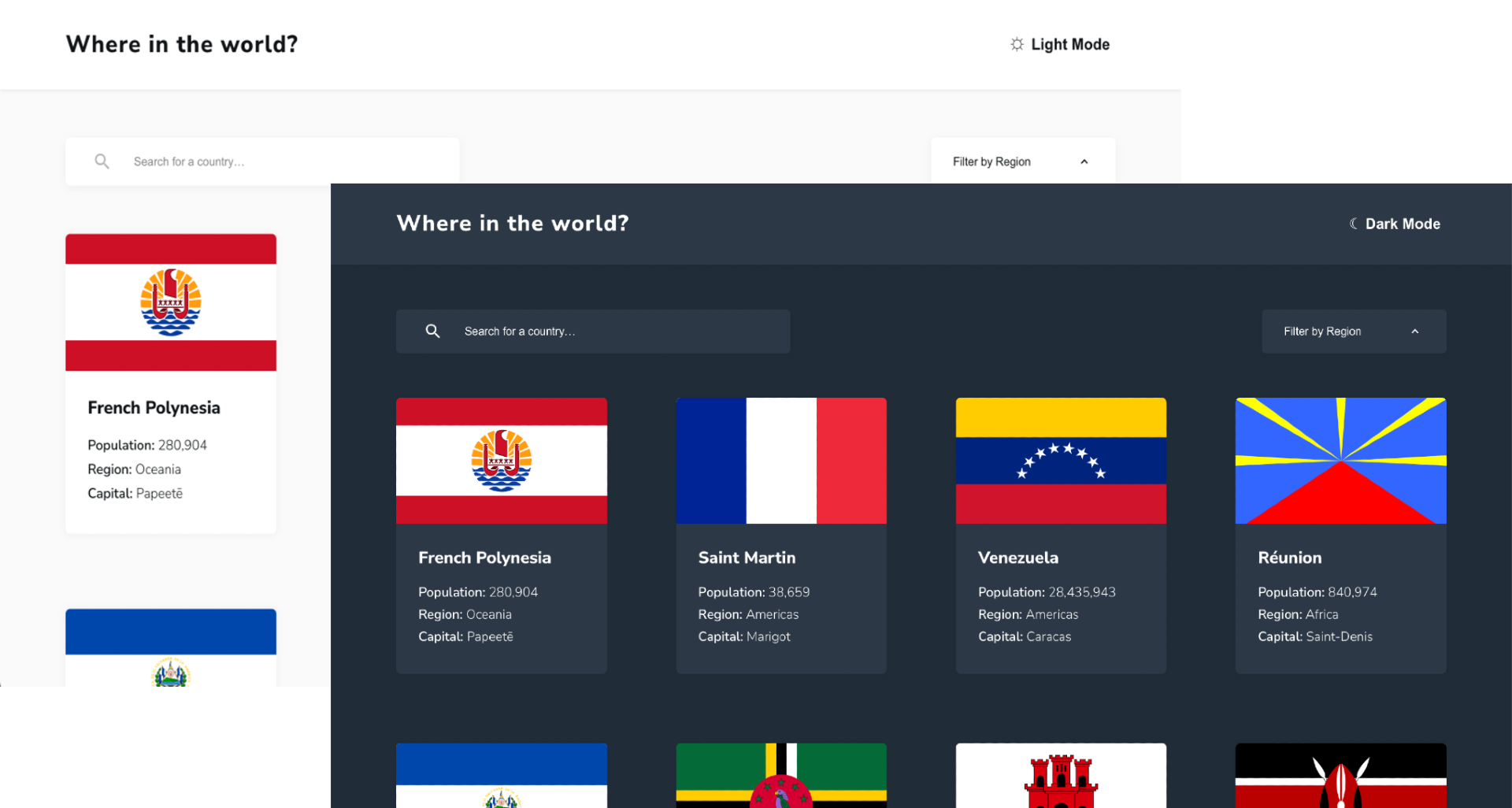Click 'Capital: Saint-Denis' text

pos(1315,636)
